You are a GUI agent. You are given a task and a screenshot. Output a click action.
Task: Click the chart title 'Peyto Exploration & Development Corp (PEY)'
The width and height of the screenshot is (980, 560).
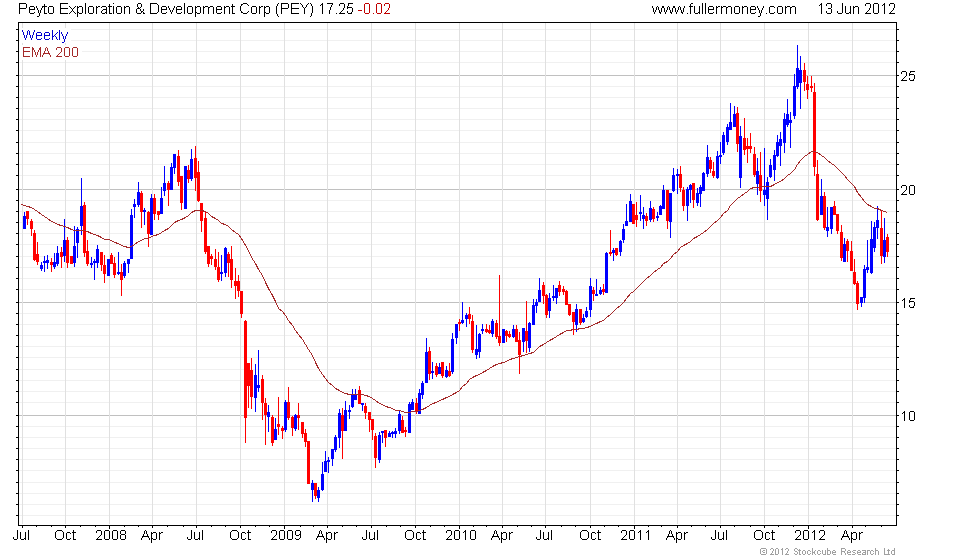pos(166,9)
